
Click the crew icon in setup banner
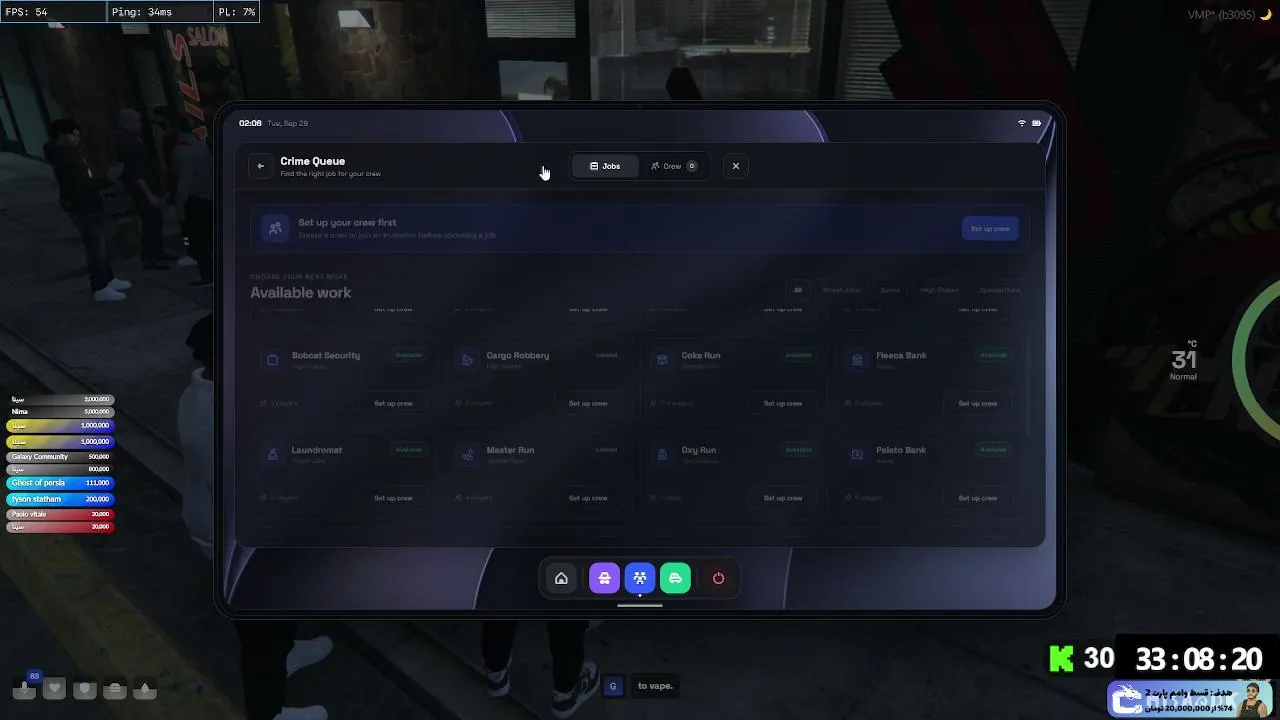(x=275, y=228)
